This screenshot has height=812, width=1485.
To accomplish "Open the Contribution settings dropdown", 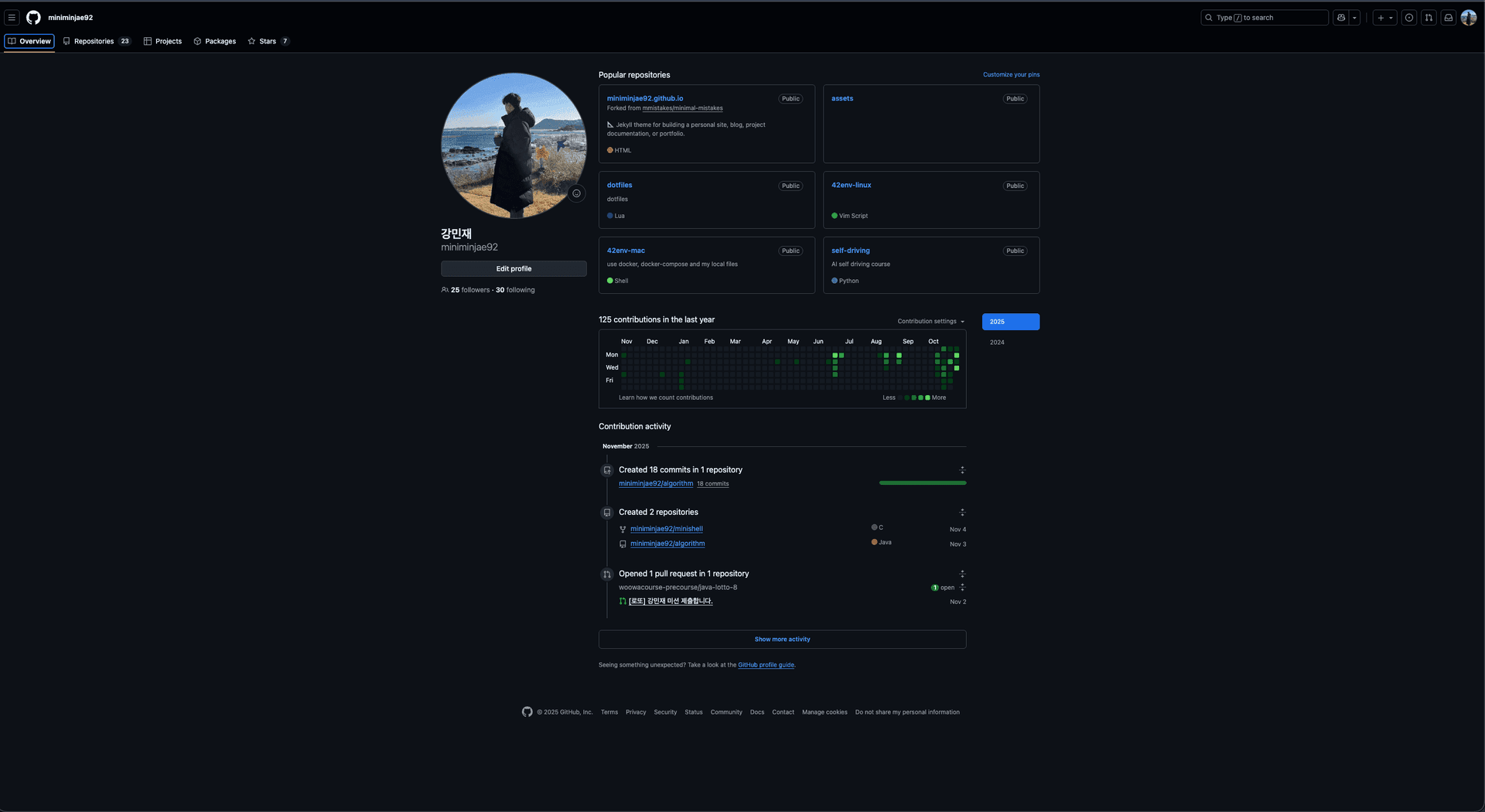I will (930, 322).
